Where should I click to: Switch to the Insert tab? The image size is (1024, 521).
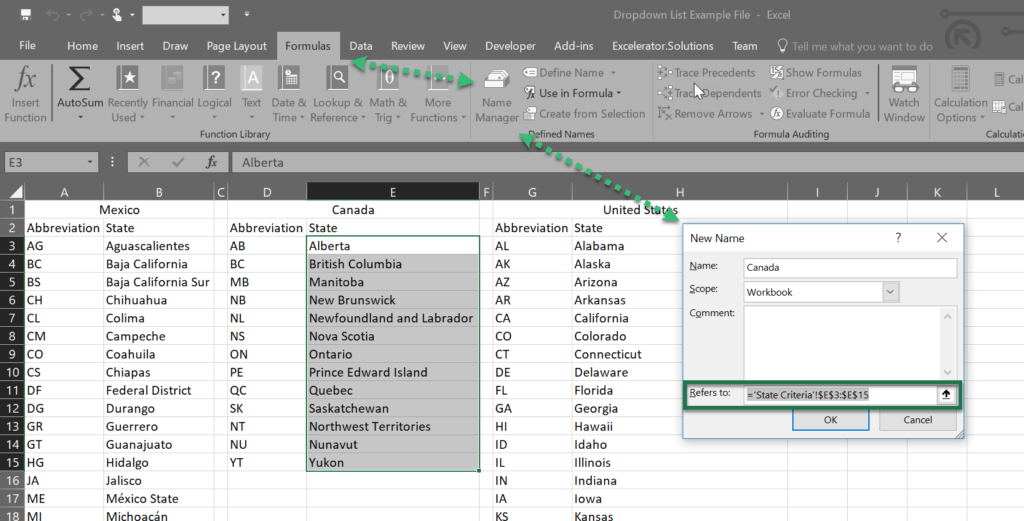130,46
